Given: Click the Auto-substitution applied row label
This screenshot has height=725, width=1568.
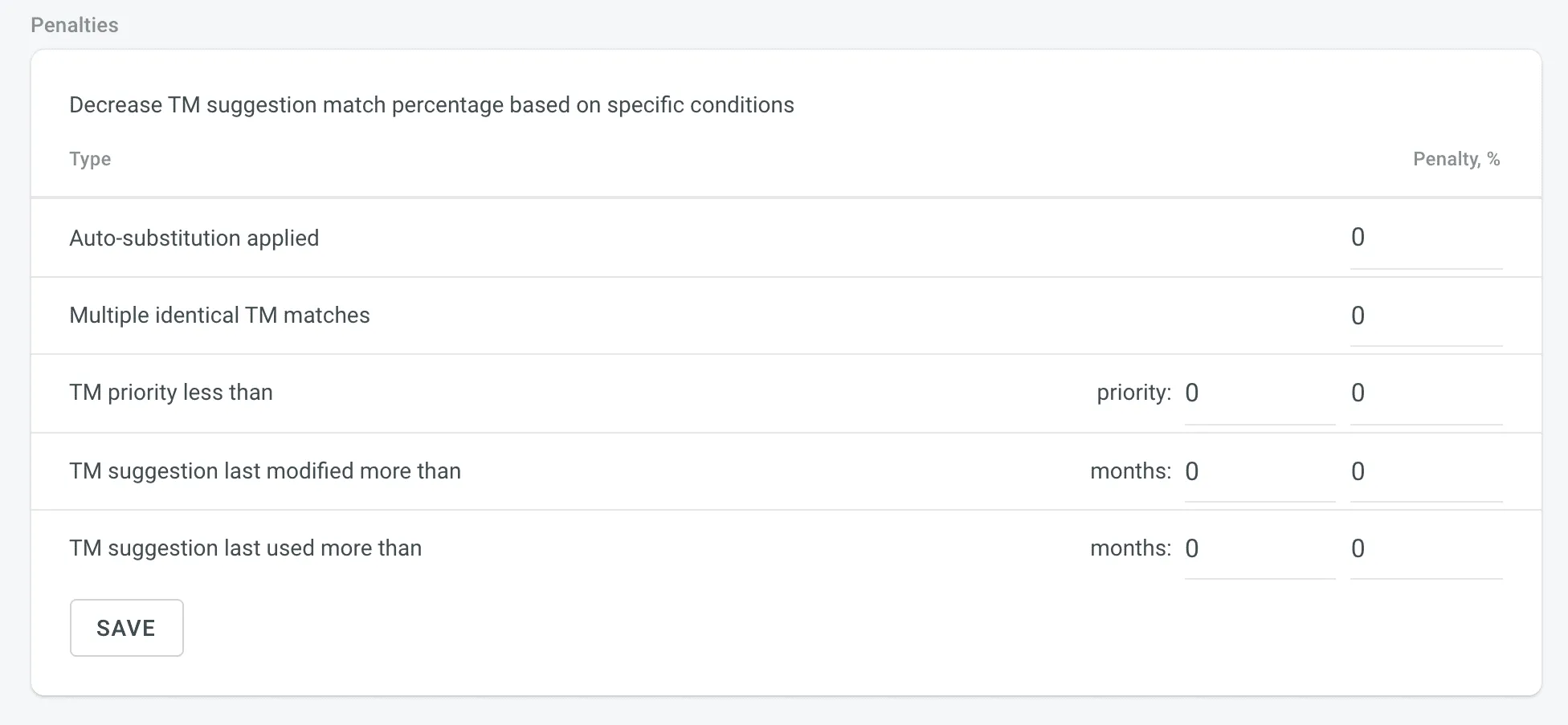Looking at the screenshot, I should click(x=194, y=238).
